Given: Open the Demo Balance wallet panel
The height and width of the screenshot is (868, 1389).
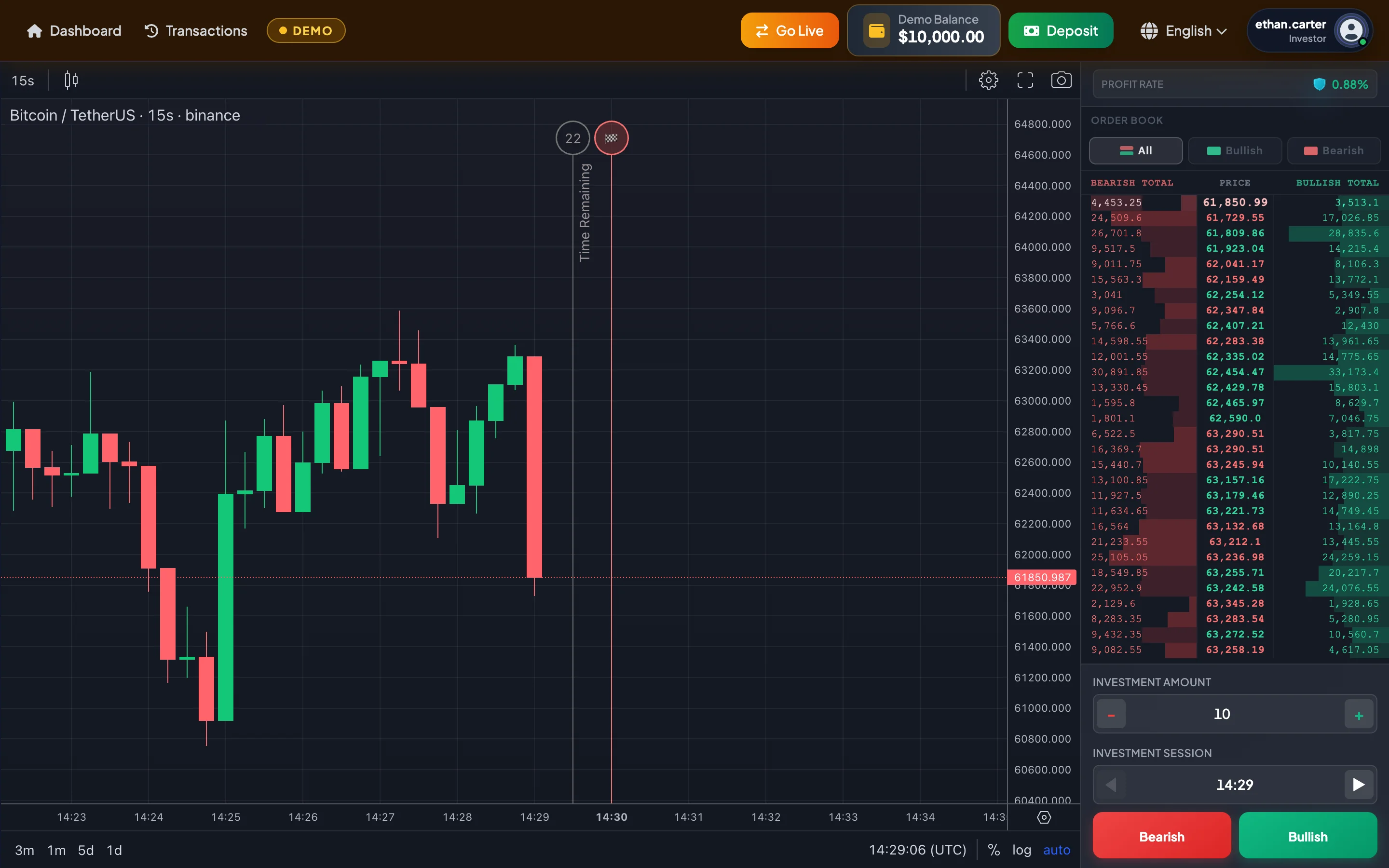Looking at the screenshot, I should [924, 30].
